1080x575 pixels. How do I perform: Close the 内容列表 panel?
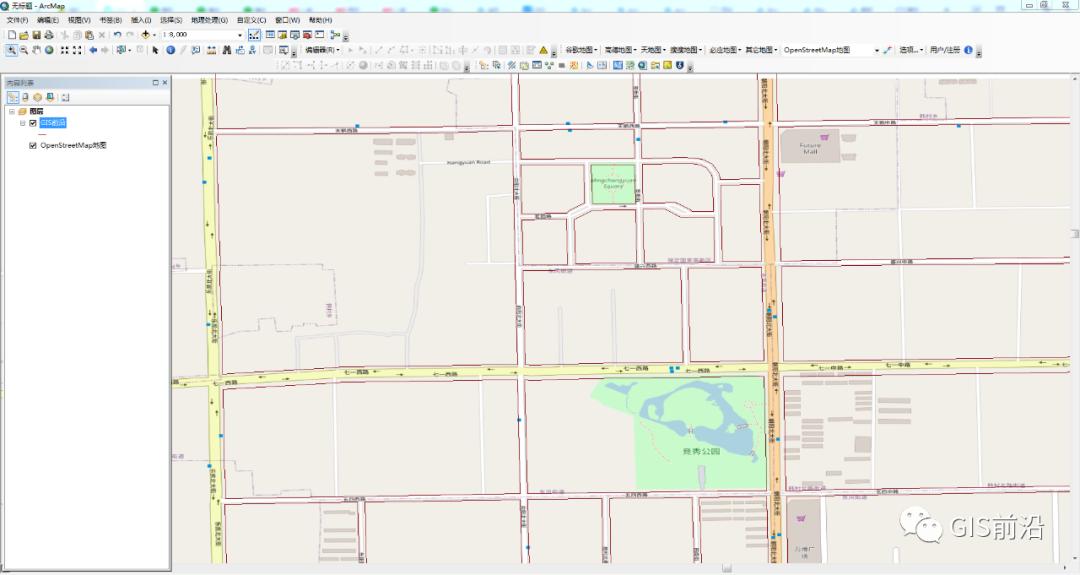(165, 83)
